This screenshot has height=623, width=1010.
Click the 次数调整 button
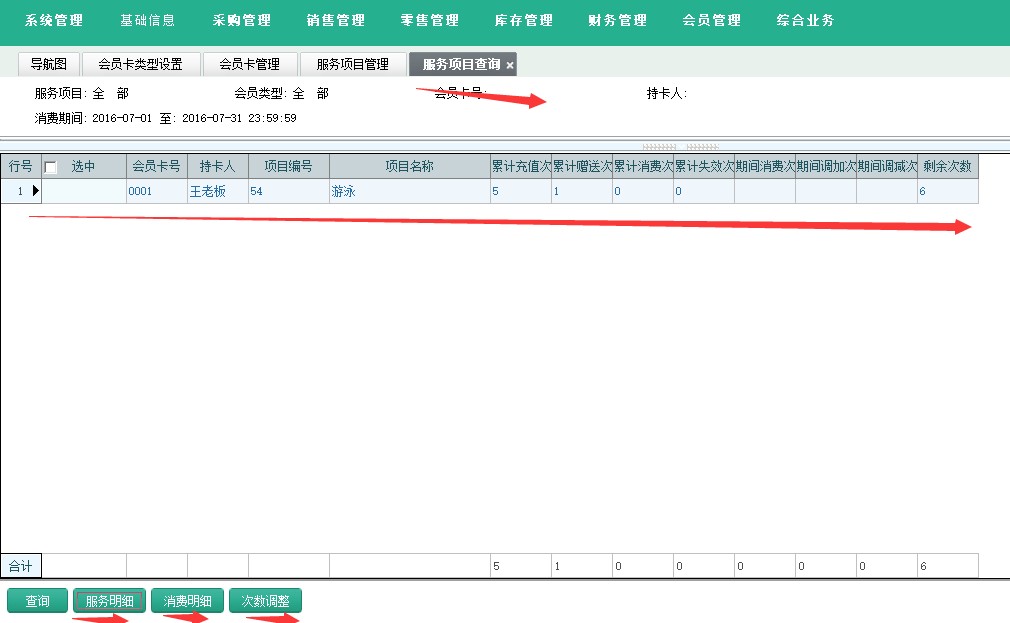(265, 601)
